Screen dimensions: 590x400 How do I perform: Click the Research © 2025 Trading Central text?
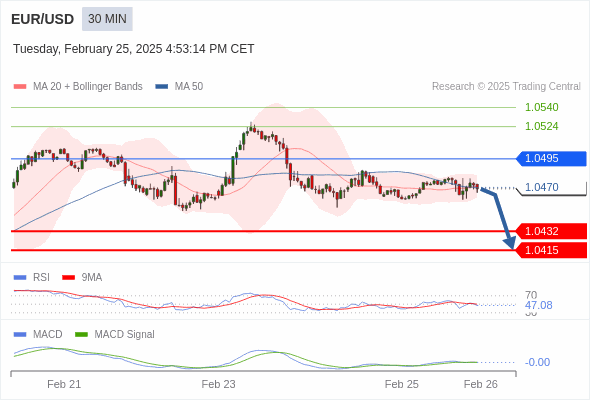(x=506, y=87)
